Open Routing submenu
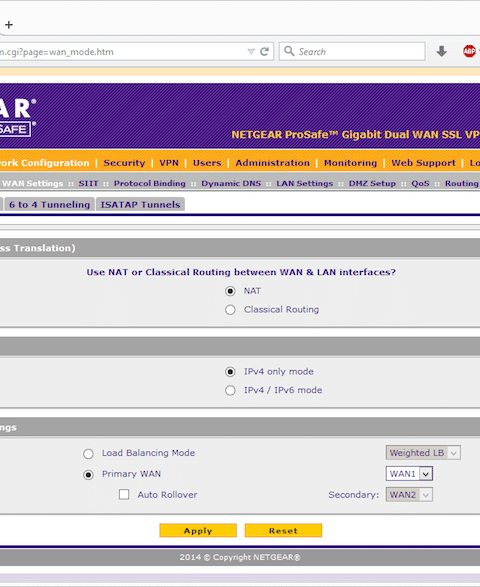 462,183
